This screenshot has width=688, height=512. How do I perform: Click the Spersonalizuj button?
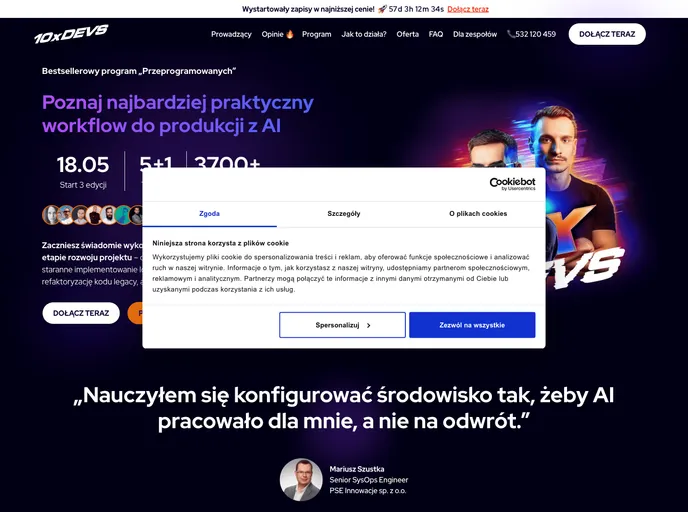point(342,325)
